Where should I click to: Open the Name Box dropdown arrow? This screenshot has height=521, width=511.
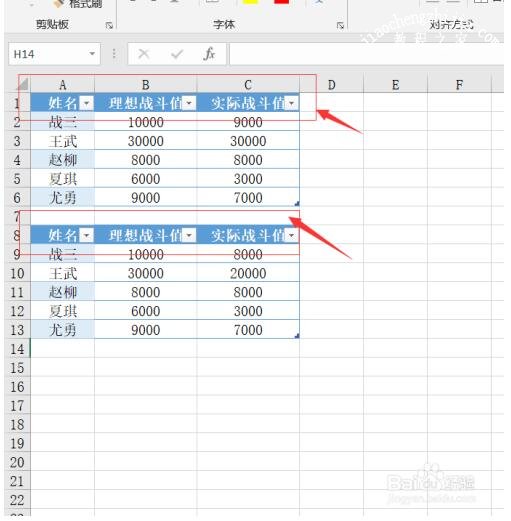coord(92,54)
